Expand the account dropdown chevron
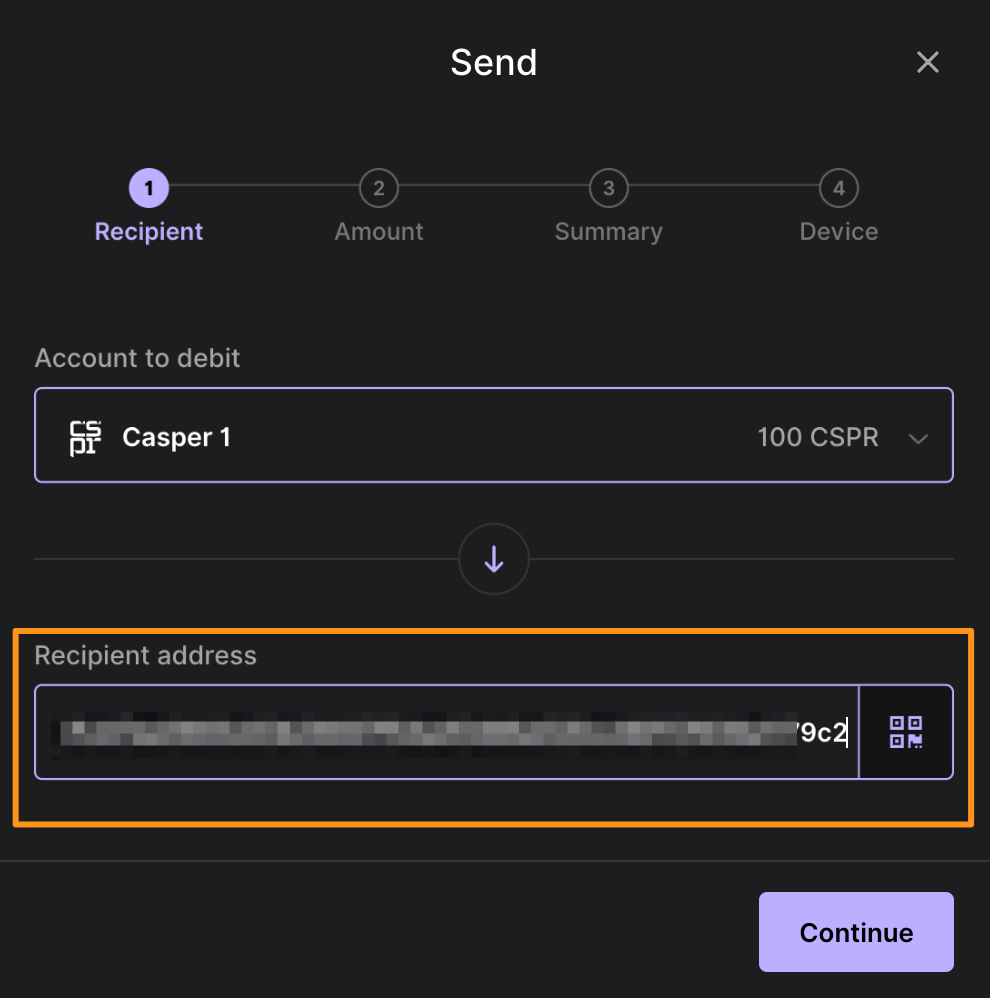Image resolution: width=990 pixels, height=998 pixels. pos(918,438)
